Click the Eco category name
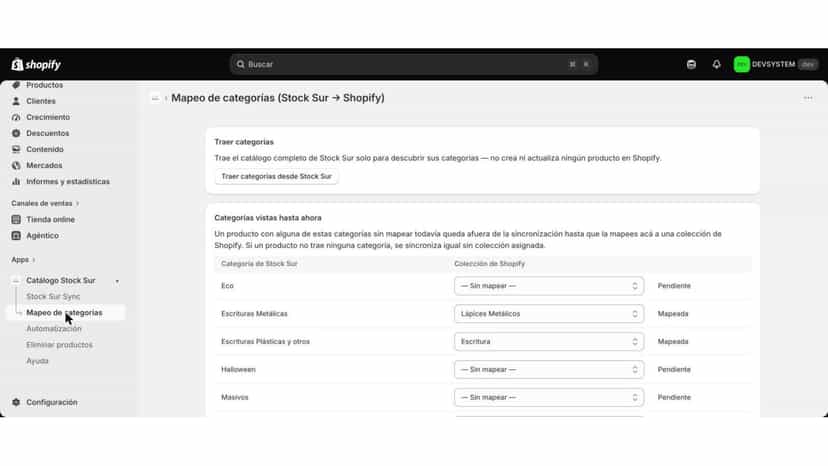This screenshot has height=466, width=828. (228, 286)
